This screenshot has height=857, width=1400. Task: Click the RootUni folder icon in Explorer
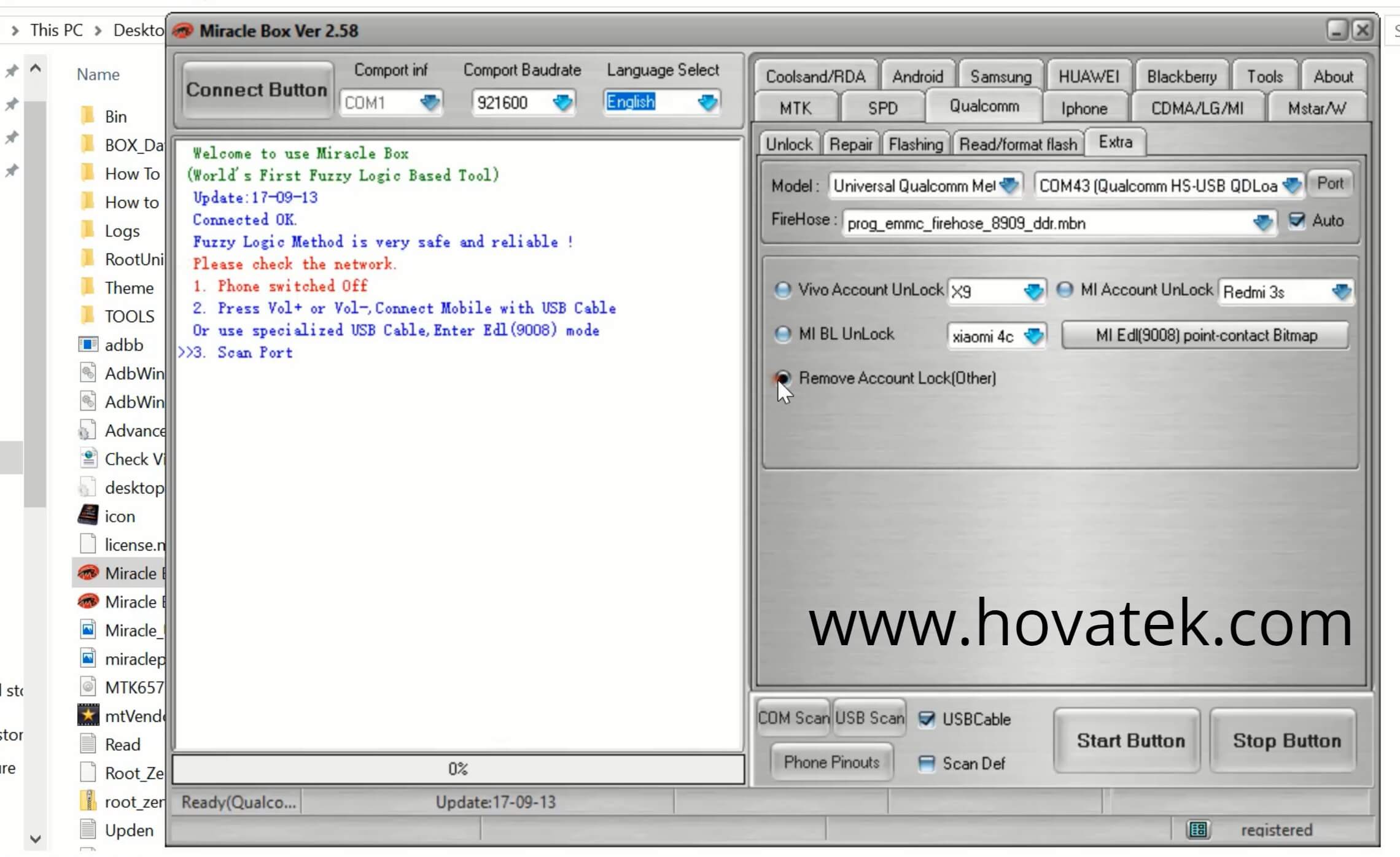point(88,258)
